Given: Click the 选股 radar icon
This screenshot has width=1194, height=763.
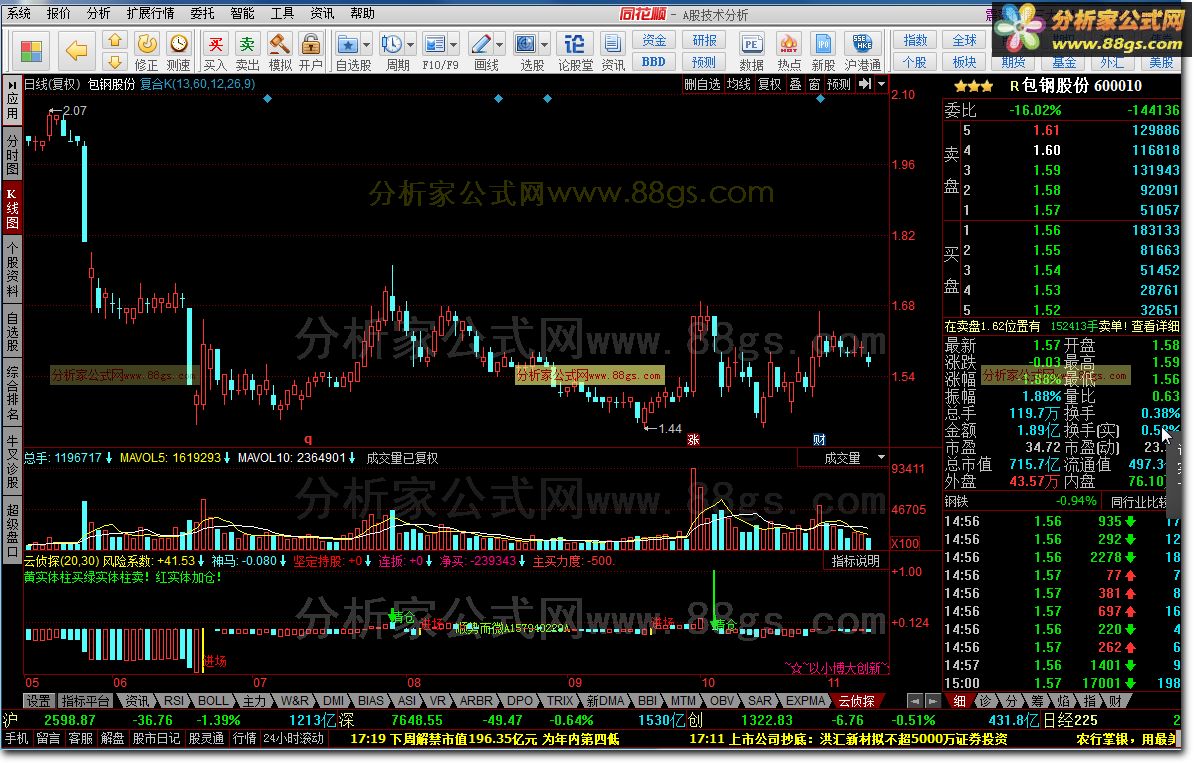Looking at the screenshot, I should click(526, 44).
